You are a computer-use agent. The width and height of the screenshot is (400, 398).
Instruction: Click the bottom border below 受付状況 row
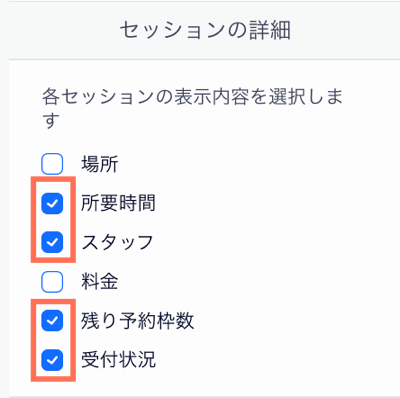coord(204,397)
